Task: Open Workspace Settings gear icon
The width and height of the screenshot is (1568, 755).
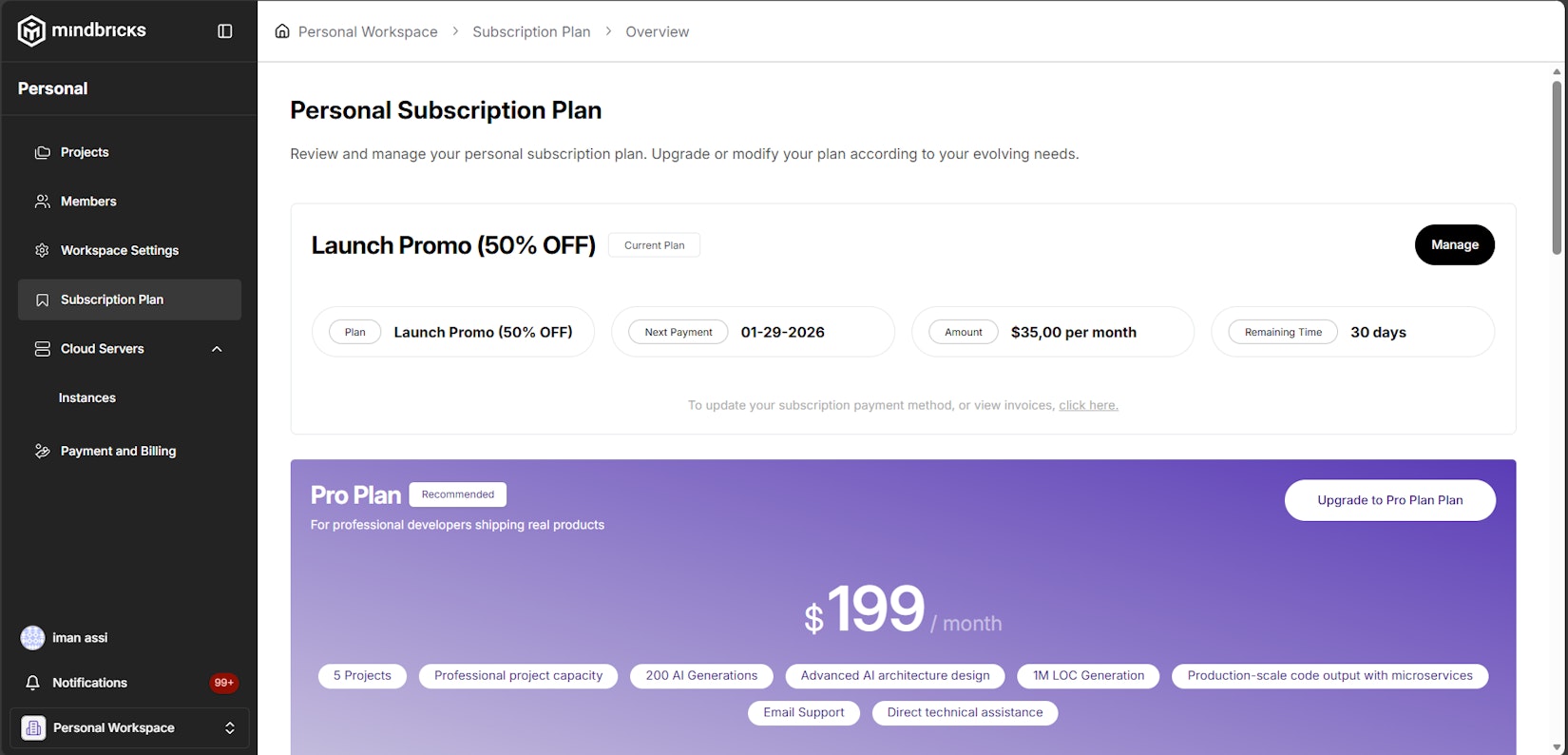Action: [42, 250]
